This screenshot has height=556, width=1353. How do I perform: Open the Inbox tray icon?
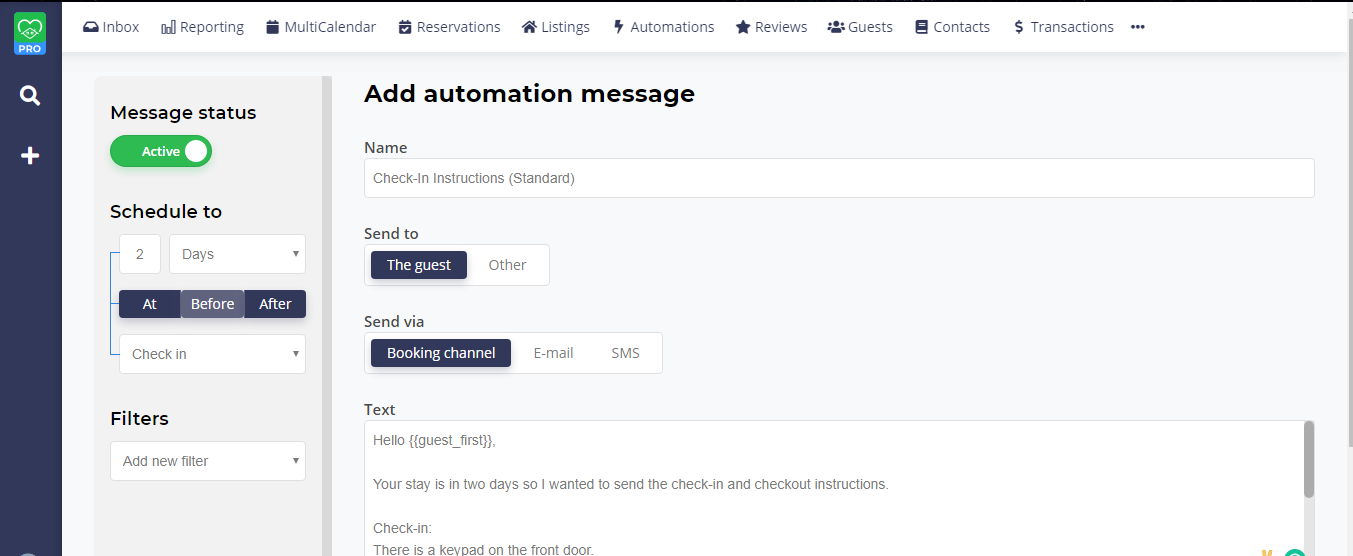(x=91, y=27)
